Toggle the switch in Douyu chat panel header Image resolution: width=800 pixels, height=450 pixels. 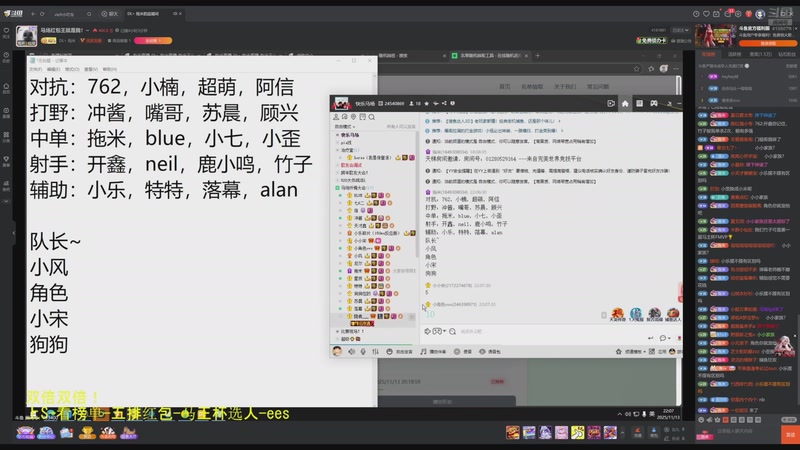coord(746,66)
